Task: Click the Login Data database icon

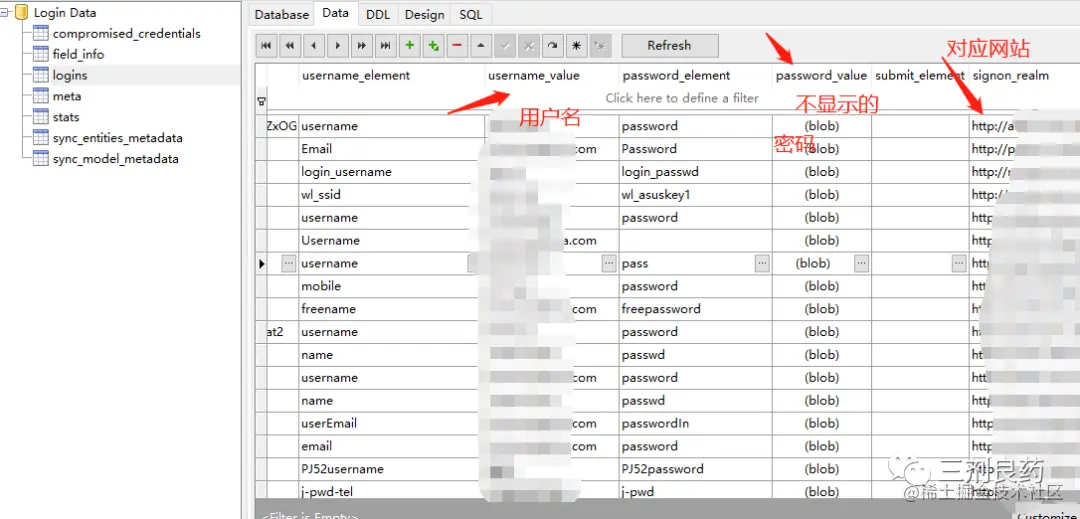Action: 21,12
